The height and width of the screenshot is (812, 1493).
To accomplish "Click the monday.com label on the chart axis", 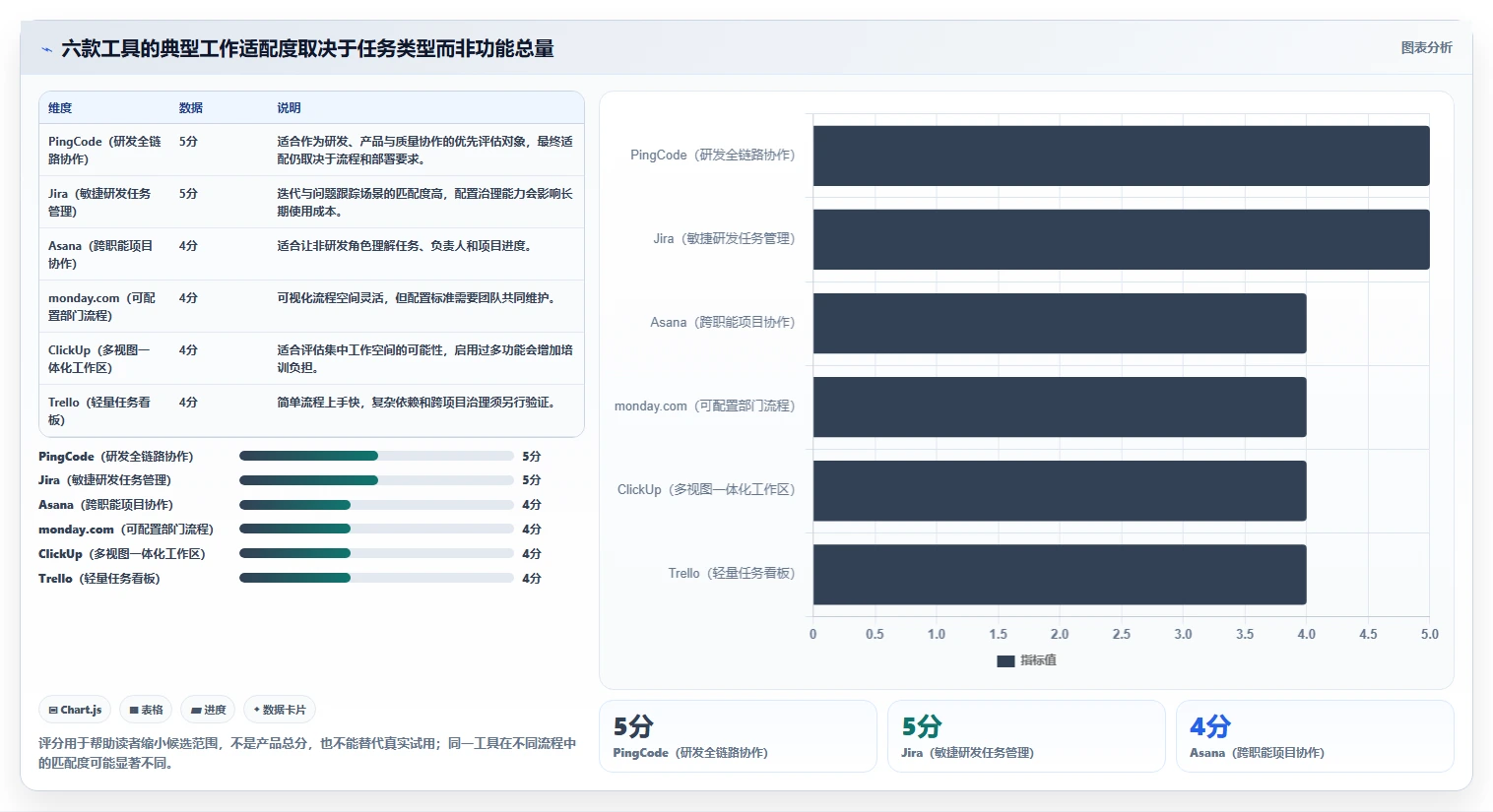I will pyautogui.click(x=704, y=406).
